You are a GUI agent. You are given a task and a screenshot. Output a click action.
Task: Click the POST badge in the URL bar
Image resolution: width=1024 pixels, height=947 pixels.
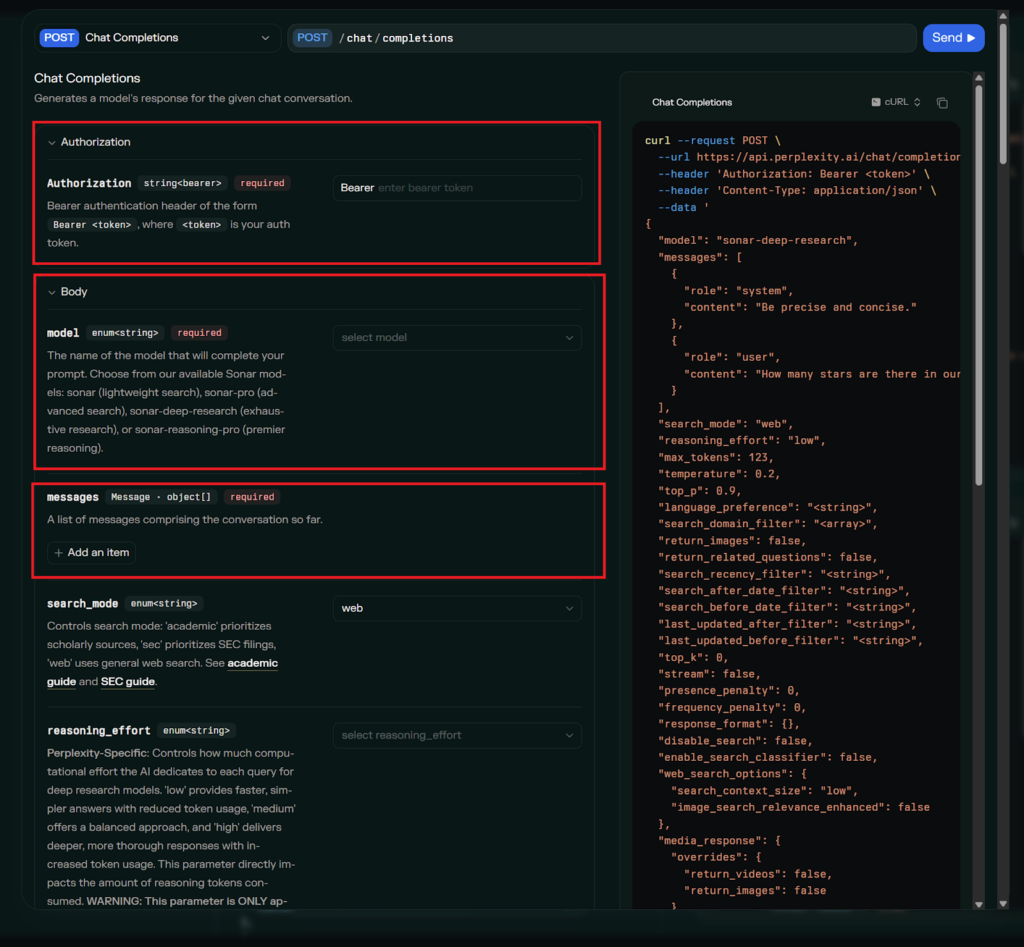point(312,38)
